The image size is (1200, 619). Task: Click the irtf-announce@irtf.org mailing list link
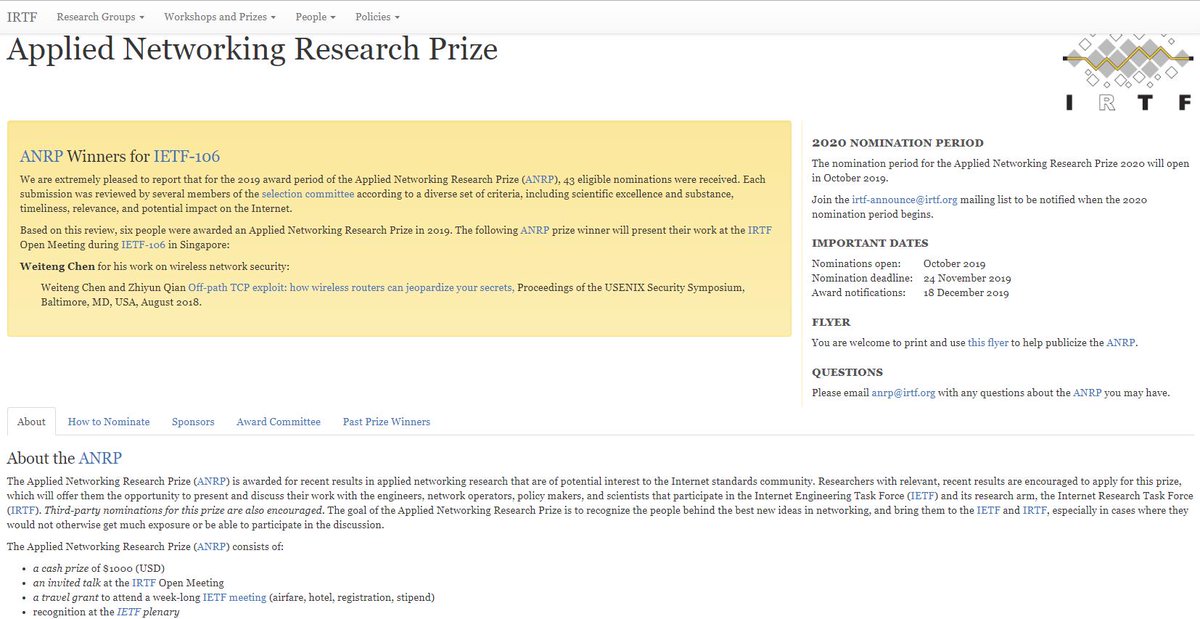click(x=905, y=200)
